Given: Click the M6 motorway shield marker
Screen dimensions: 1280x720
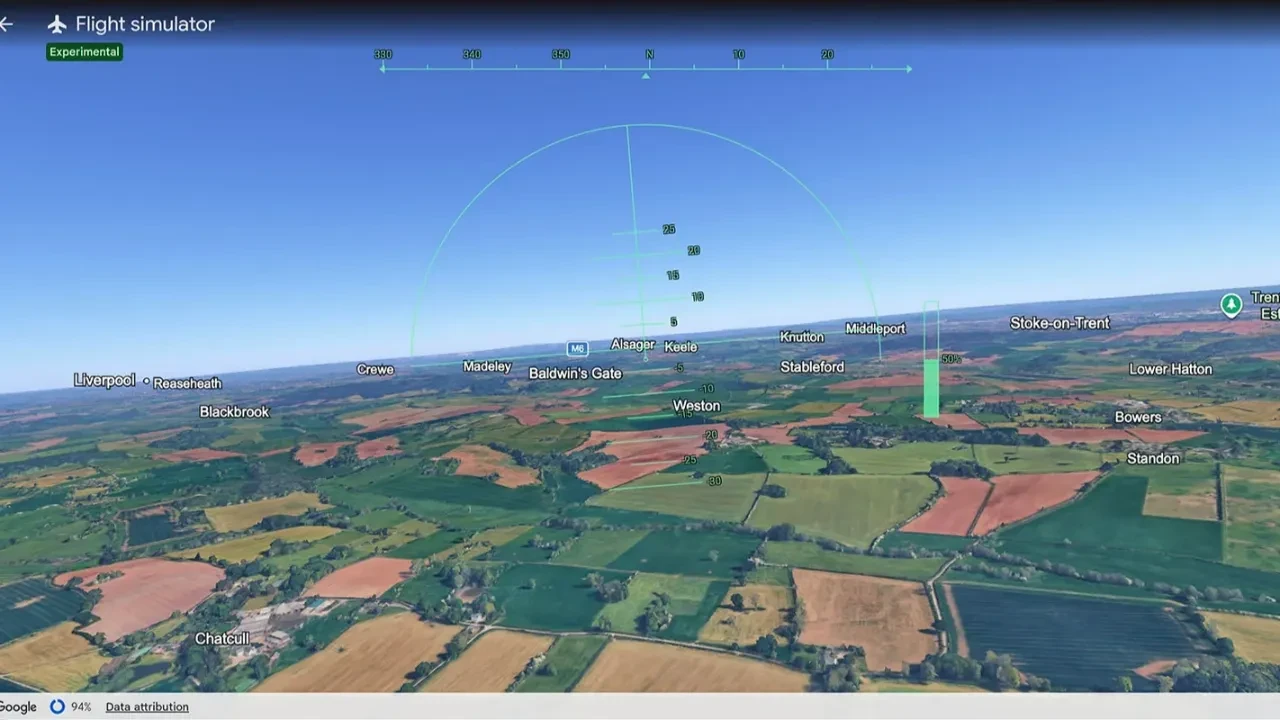Looking at the screenshot, I should pos(577,349).
